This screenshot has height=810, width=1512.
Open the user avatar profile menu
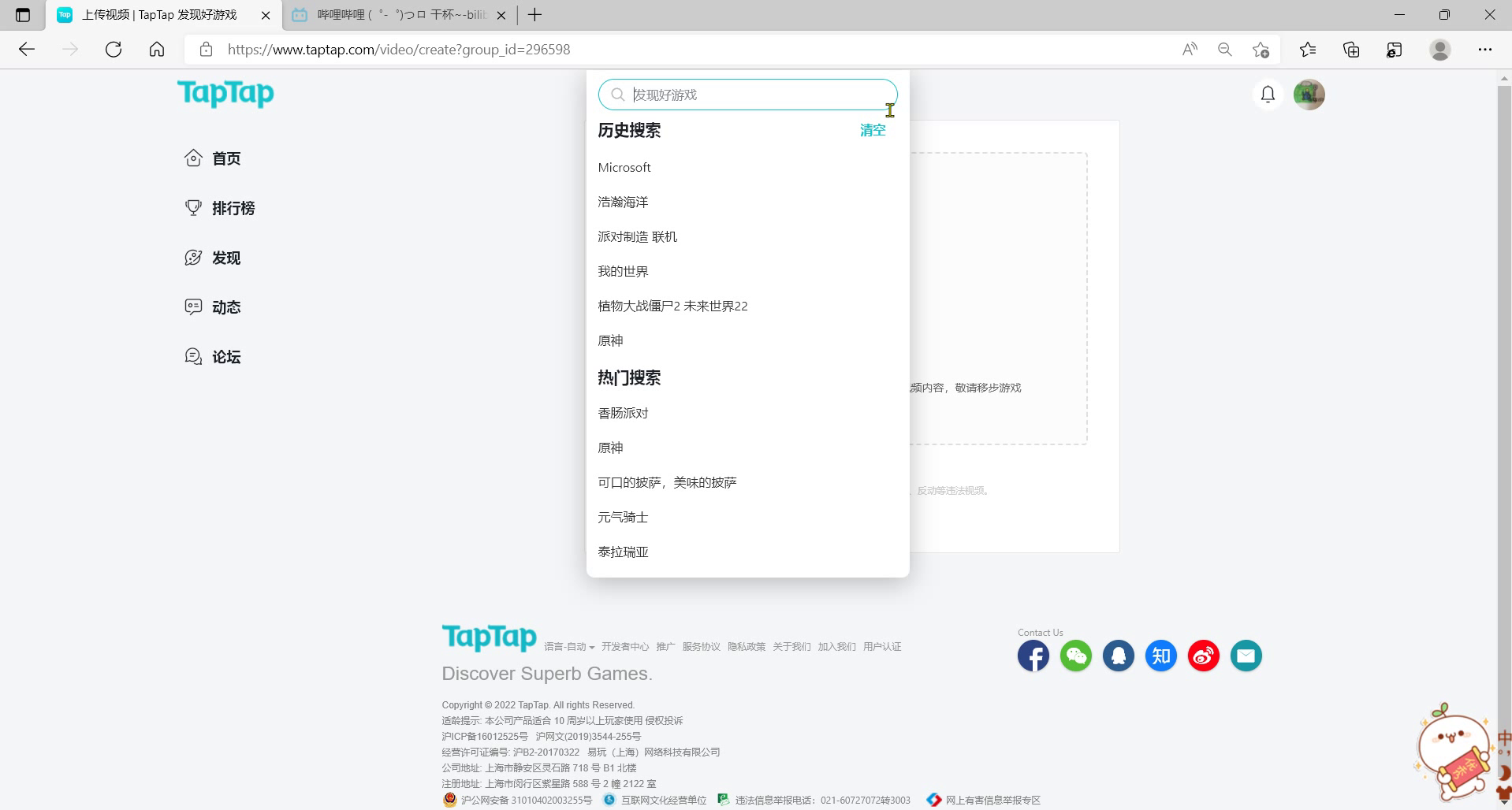(x=1309, y=95)
